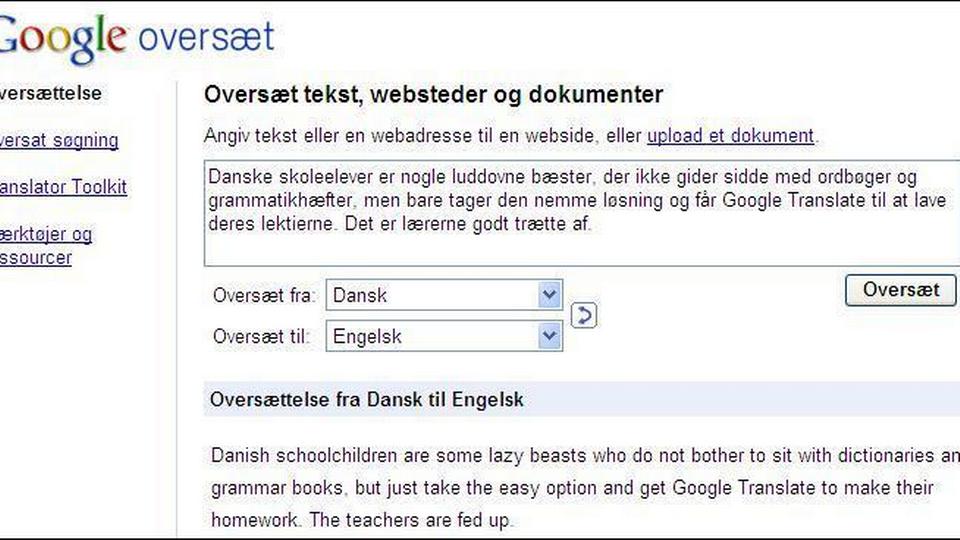The width and height of the screenshot is (960, 540).
Task: Go to Translator Toolkit in sidebar
Action: [x=62, y=187]
